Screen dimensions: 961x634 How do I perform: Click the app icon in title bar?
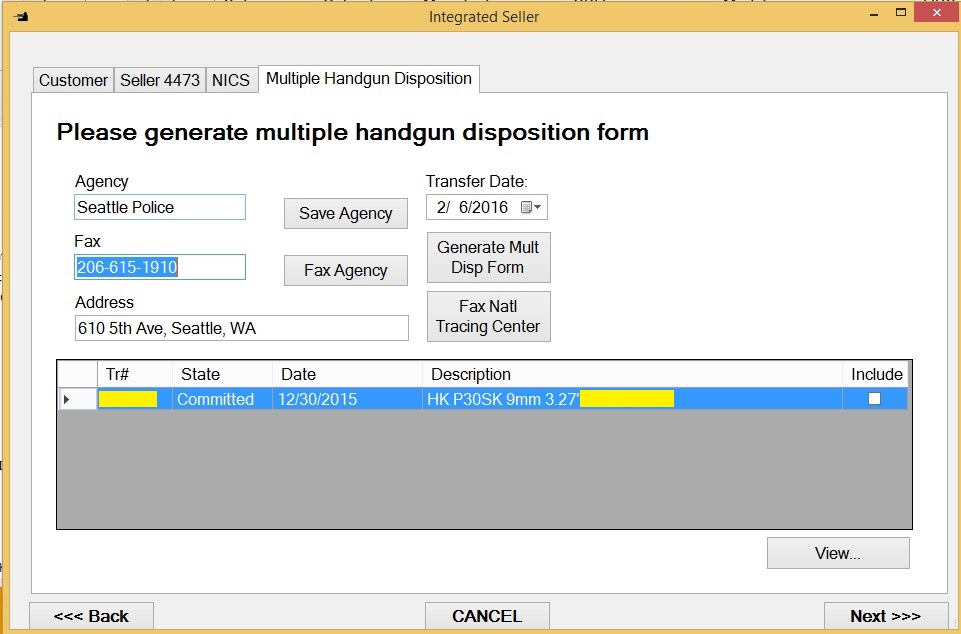(x=21, y=16)
